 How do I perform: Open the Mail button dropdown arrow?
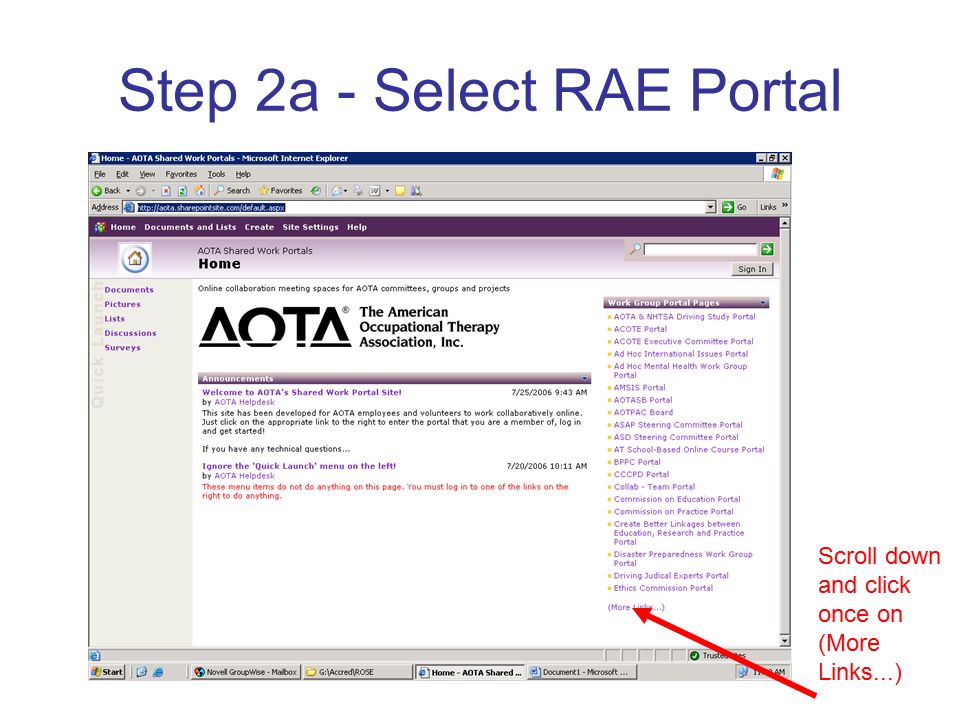(x=345, y=190)
